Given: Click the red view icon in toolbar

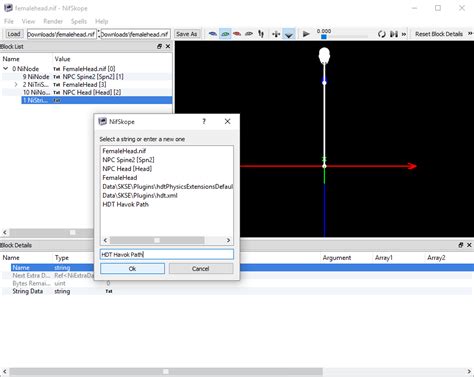Looking at the screenshot, I should (237, 34).
